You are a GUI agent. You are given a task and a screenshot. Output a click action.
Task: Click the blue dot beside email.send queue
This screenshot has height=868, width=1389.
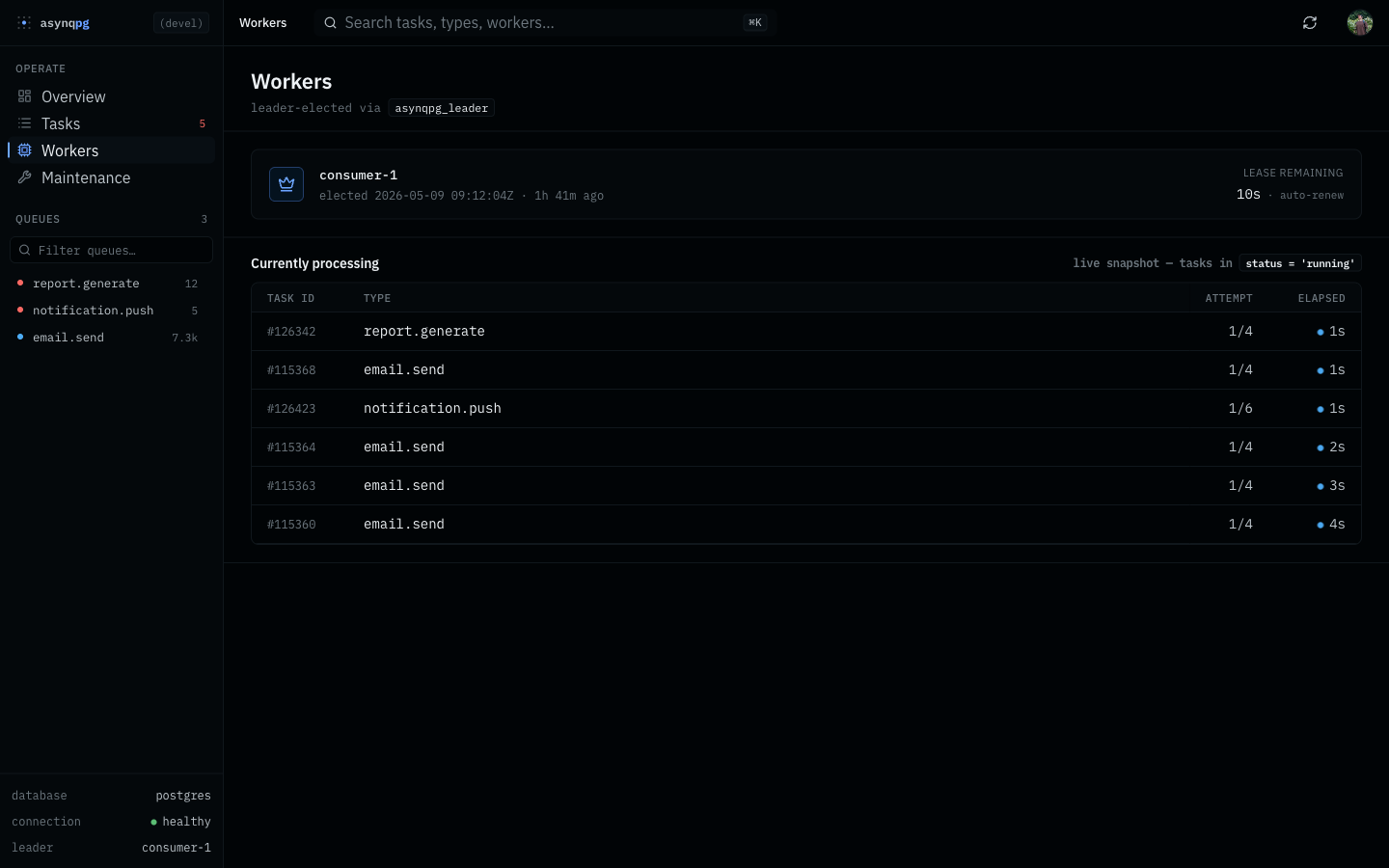click(20, 337)
